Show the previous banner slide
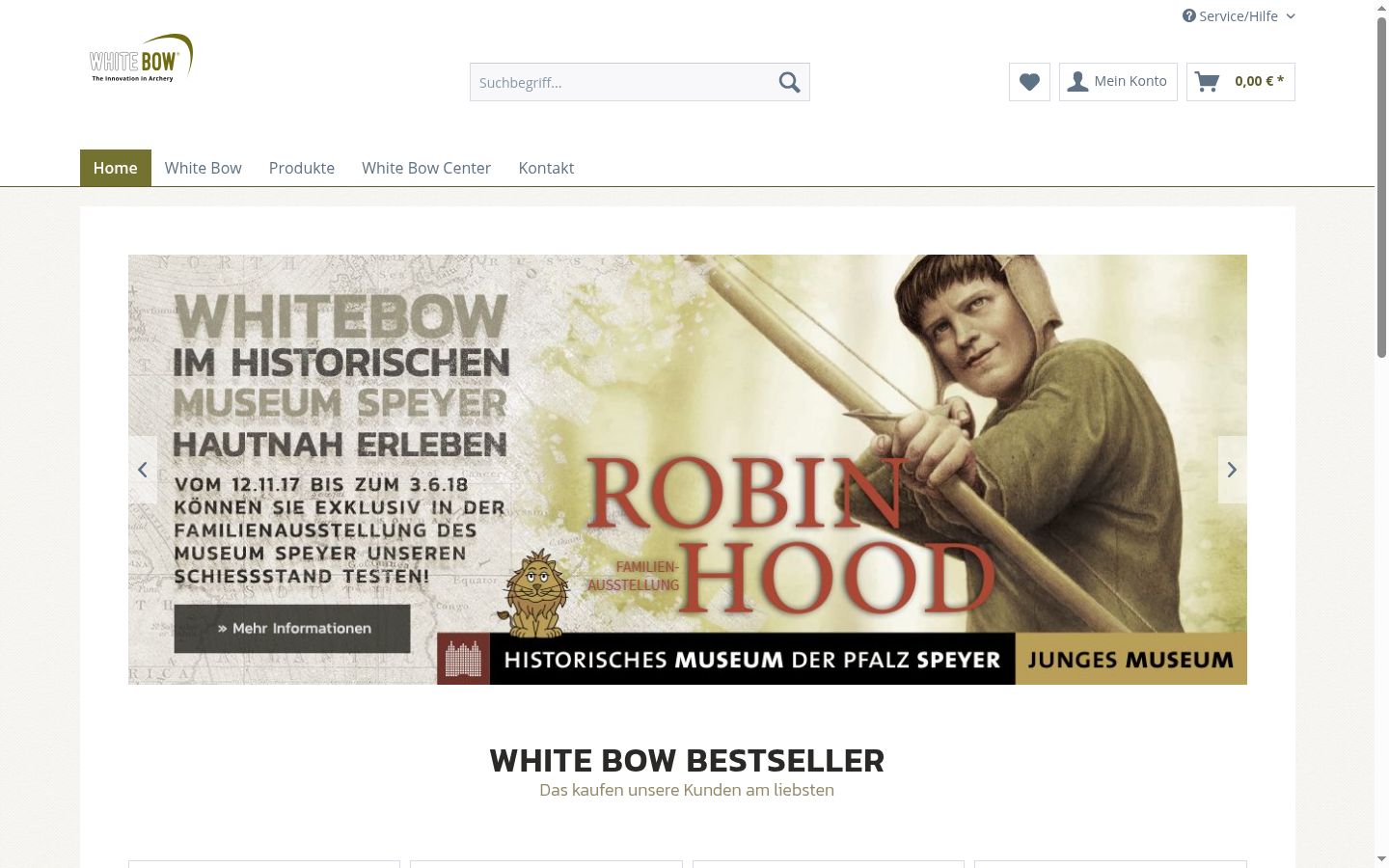Screen dimensions: 1389x868 pos(143,470)
